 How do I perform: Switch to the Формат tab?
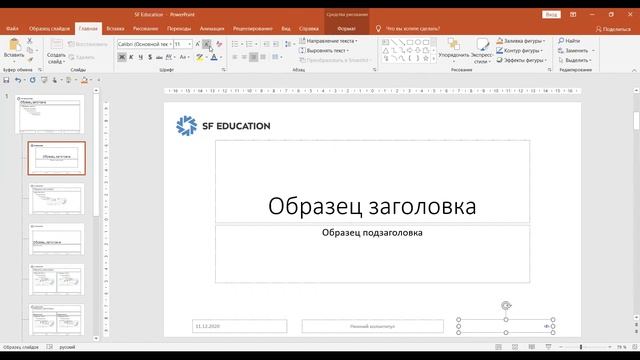(x=347, y=29)
